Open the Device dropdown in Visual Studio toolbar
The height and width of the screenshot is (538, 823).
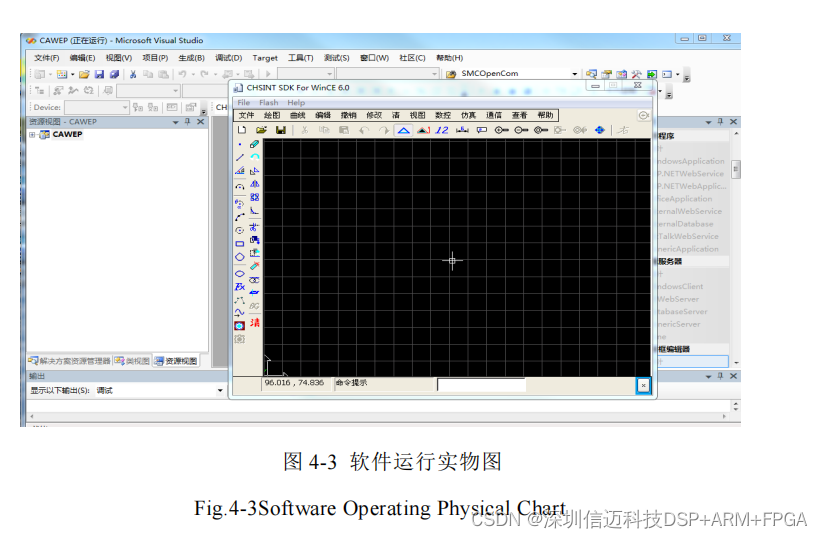pos(124,107)
